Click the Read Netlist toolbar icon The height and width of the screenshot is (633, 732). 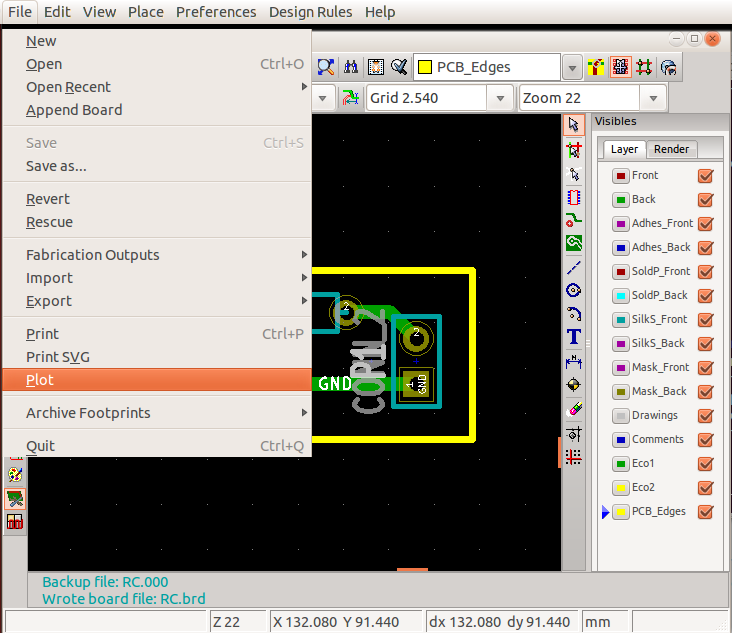[376, 67]
